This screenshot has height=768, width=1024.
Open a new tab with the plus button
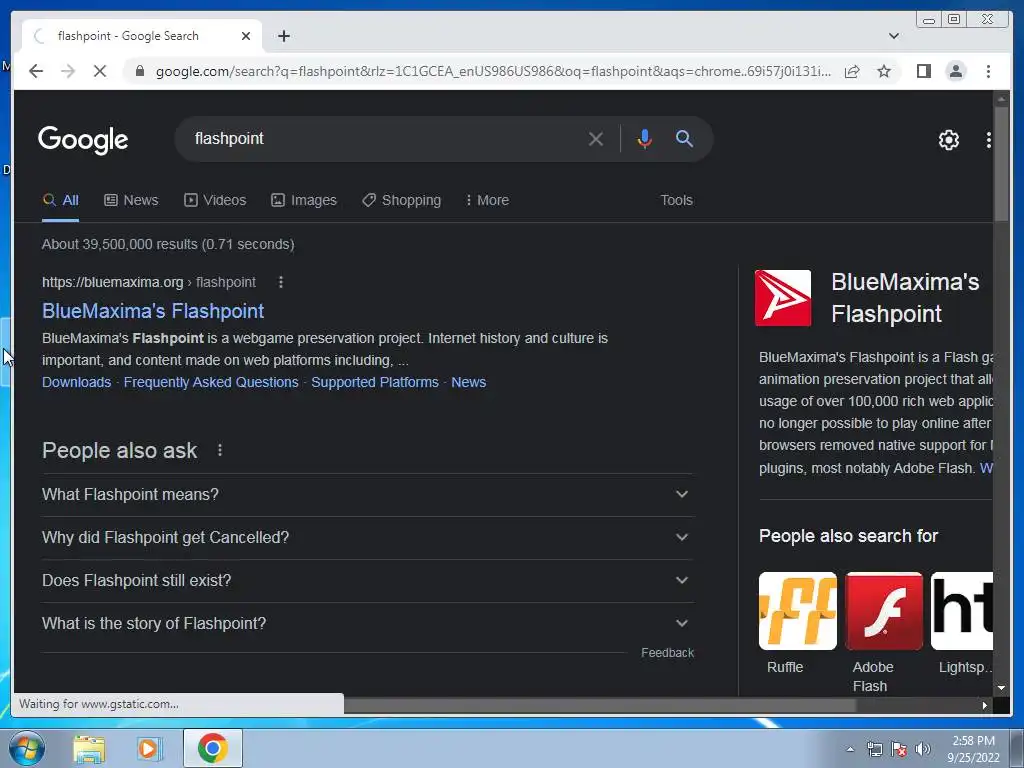click(283, 36)
